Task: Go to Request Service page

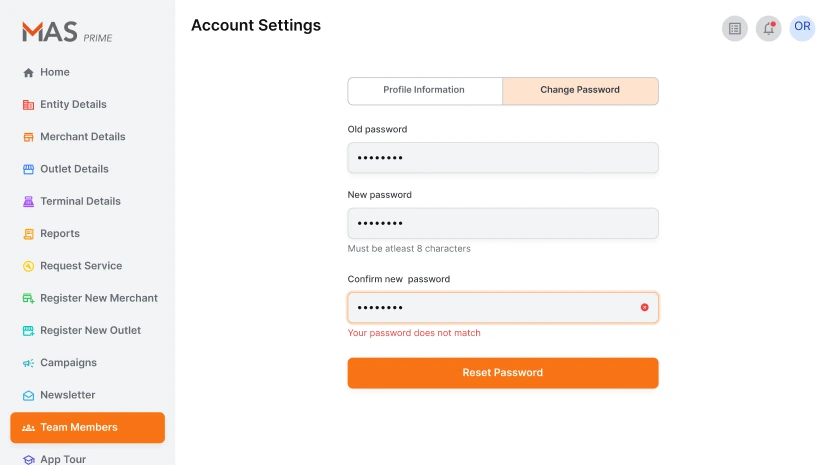Action: (x=80, y=266)
